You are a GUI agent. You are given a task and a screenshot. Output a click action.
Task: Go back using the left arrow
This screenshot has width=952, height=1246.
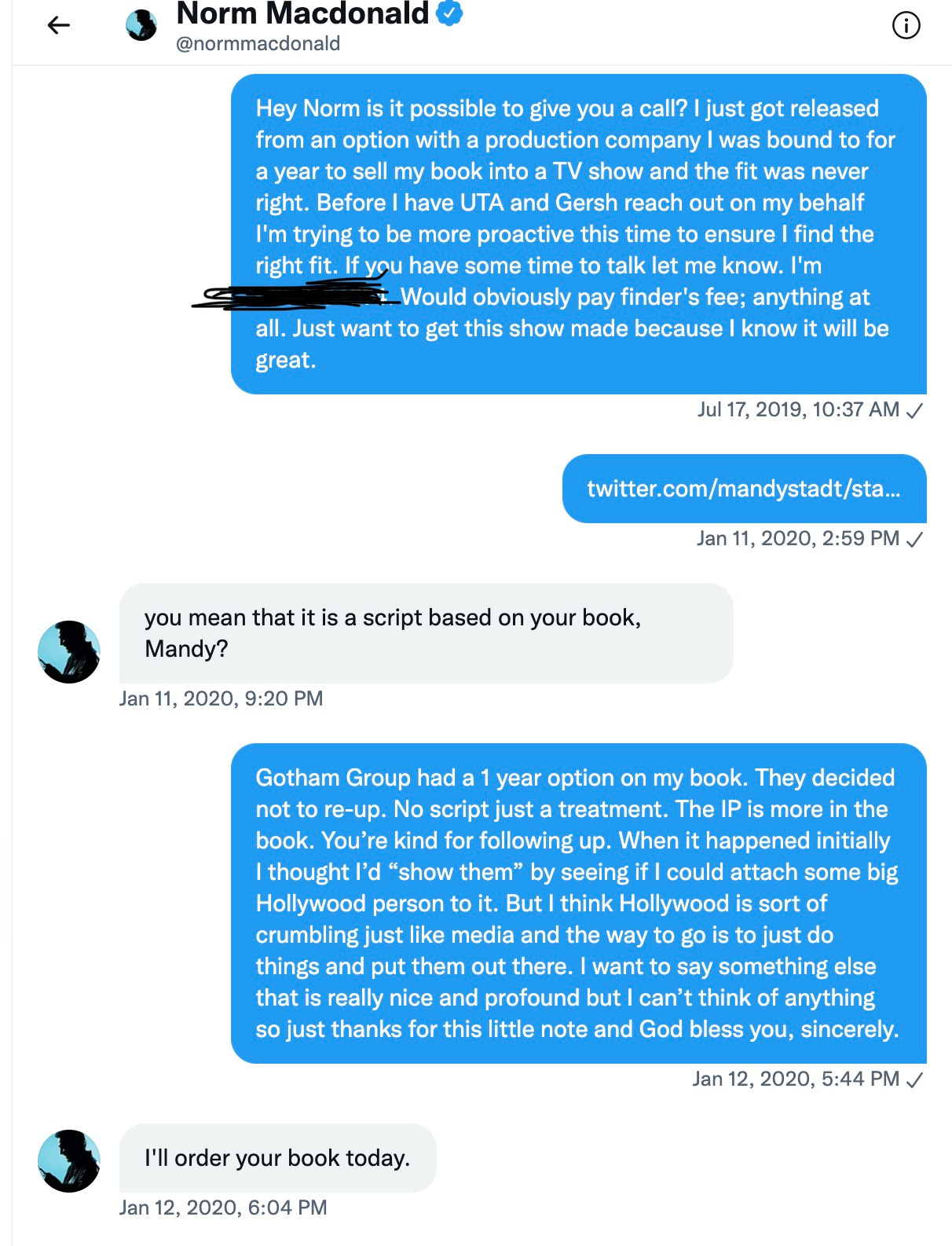click(x=59, y=26)
